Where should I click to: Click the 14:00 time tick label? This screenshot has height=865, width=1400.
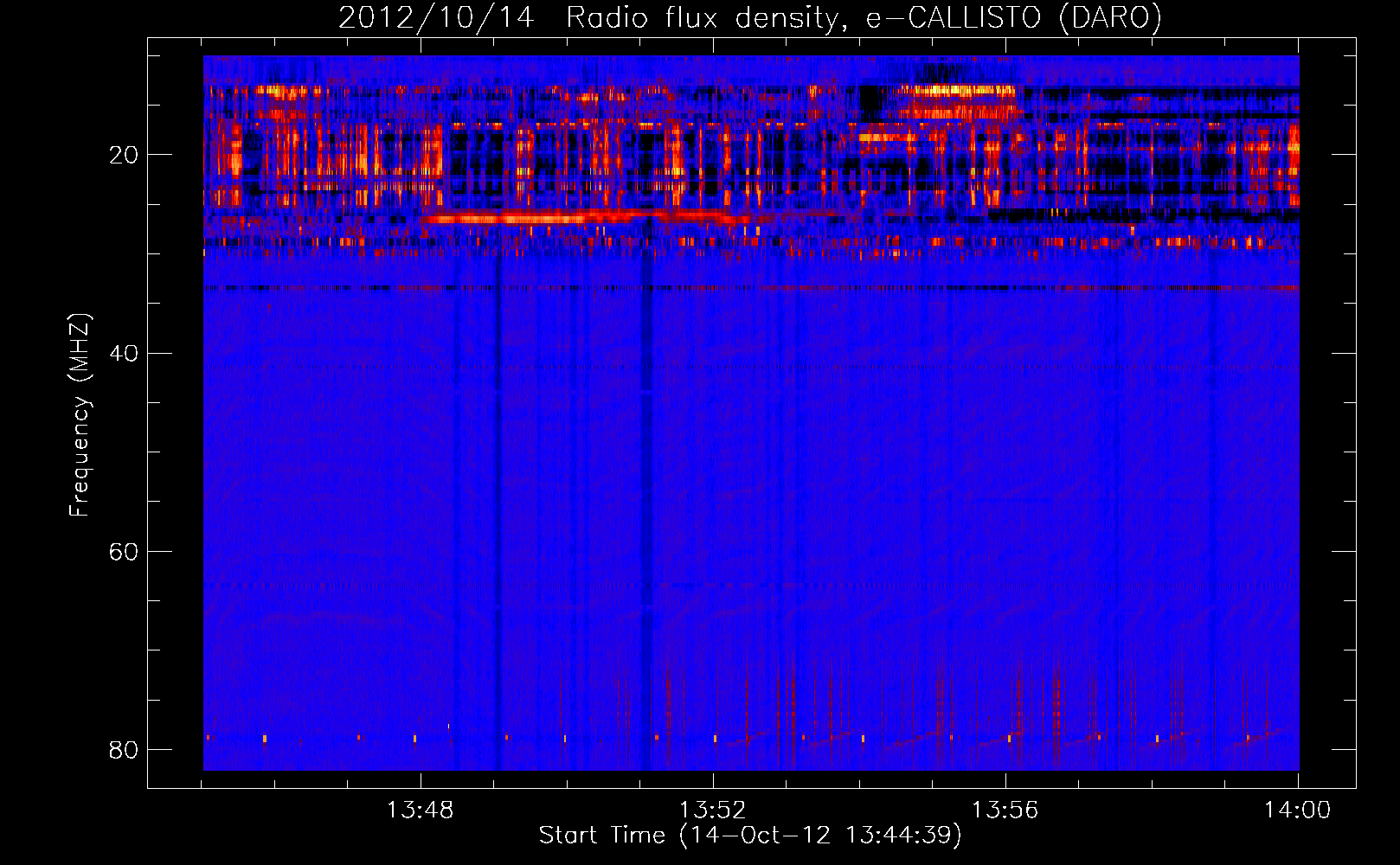[1297, 811]
